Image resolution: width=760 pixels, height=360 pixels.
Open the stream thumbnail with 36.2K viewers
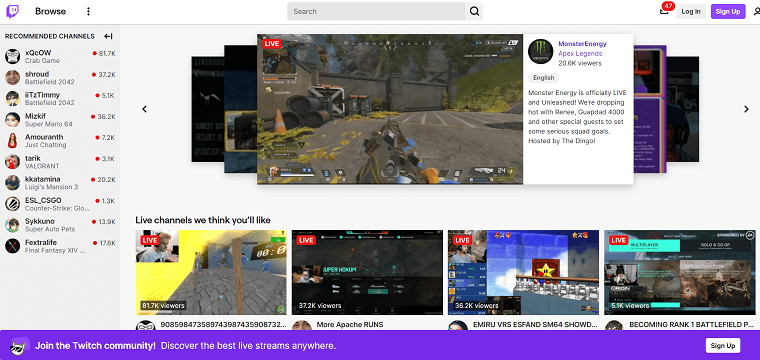click(x=523, y=272)
